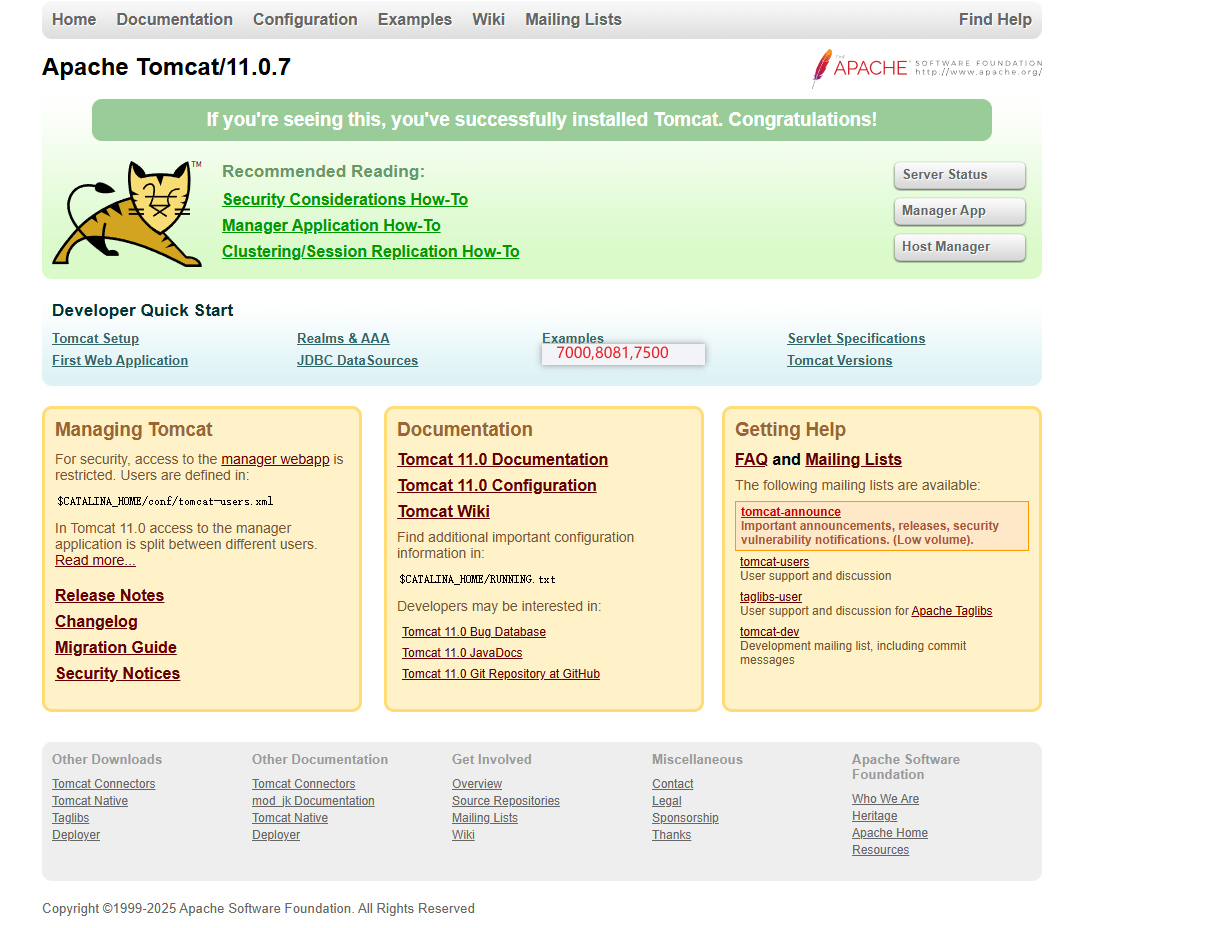The width and height of the screenshot is (1206, 928).
Task: Open Apache Taglibs link
Action: click(952, 611)
